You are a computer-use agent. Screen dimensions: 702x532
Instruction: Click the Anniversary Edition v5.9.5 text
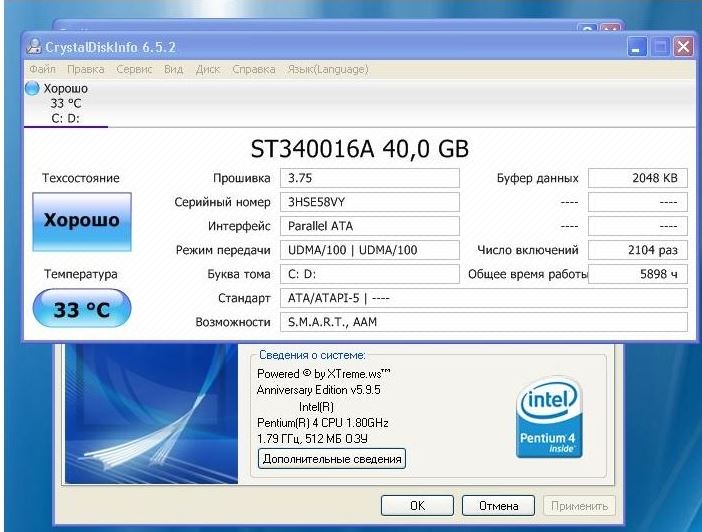click(318, 390)
